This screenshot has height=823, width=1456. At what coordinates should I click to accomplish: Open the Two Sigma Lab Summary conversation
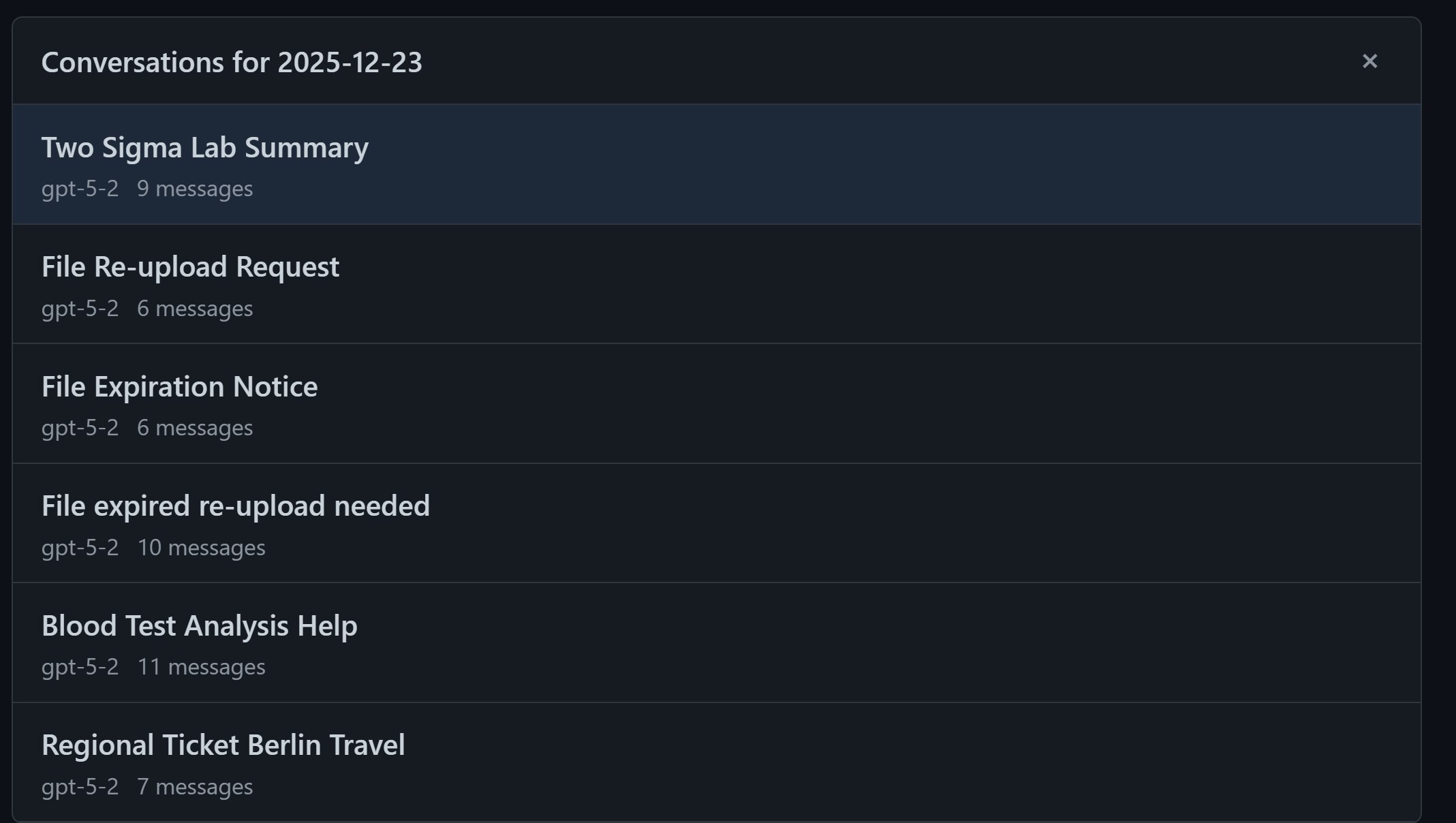[x=204, y=148]
